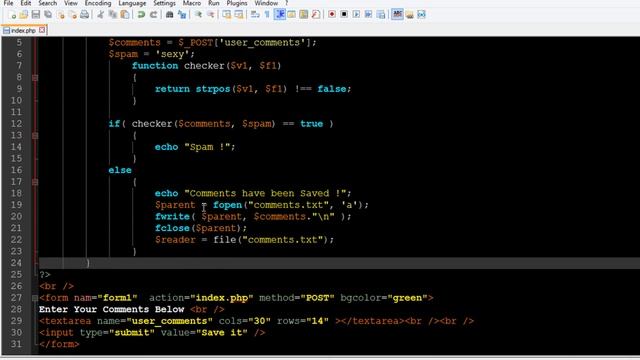Screen dimensions: 640x360
Task: Click line number 12 in margin
Action: tap(16, 124)
